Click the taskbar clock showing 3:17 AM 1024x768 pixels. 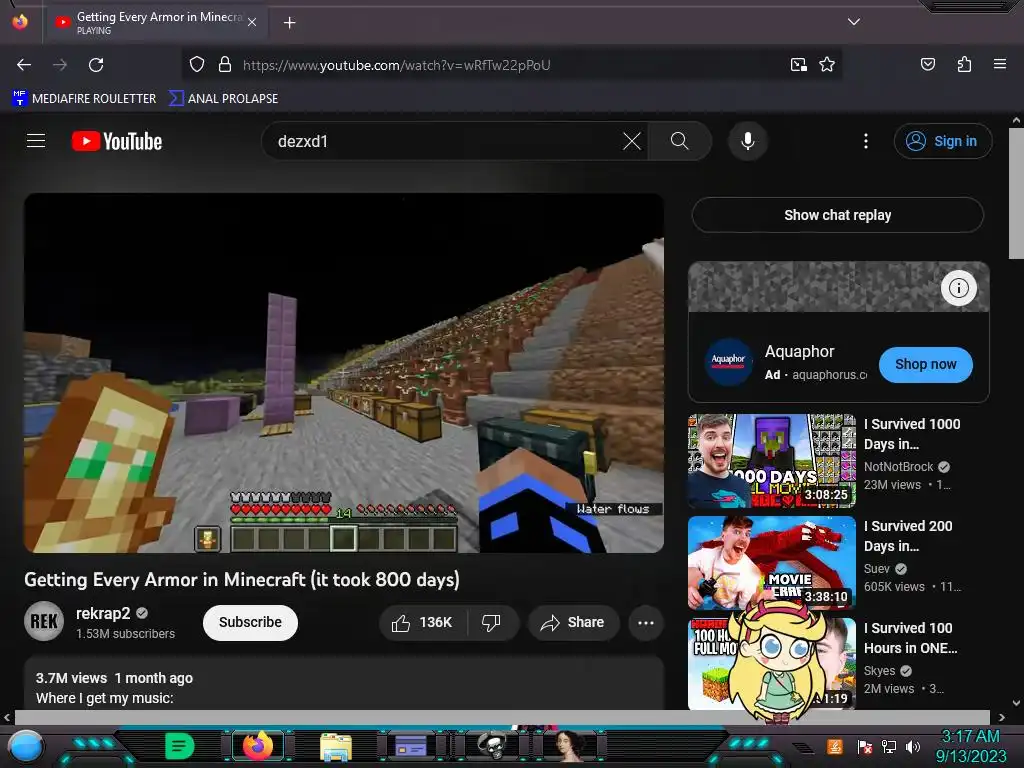[970, 746]
